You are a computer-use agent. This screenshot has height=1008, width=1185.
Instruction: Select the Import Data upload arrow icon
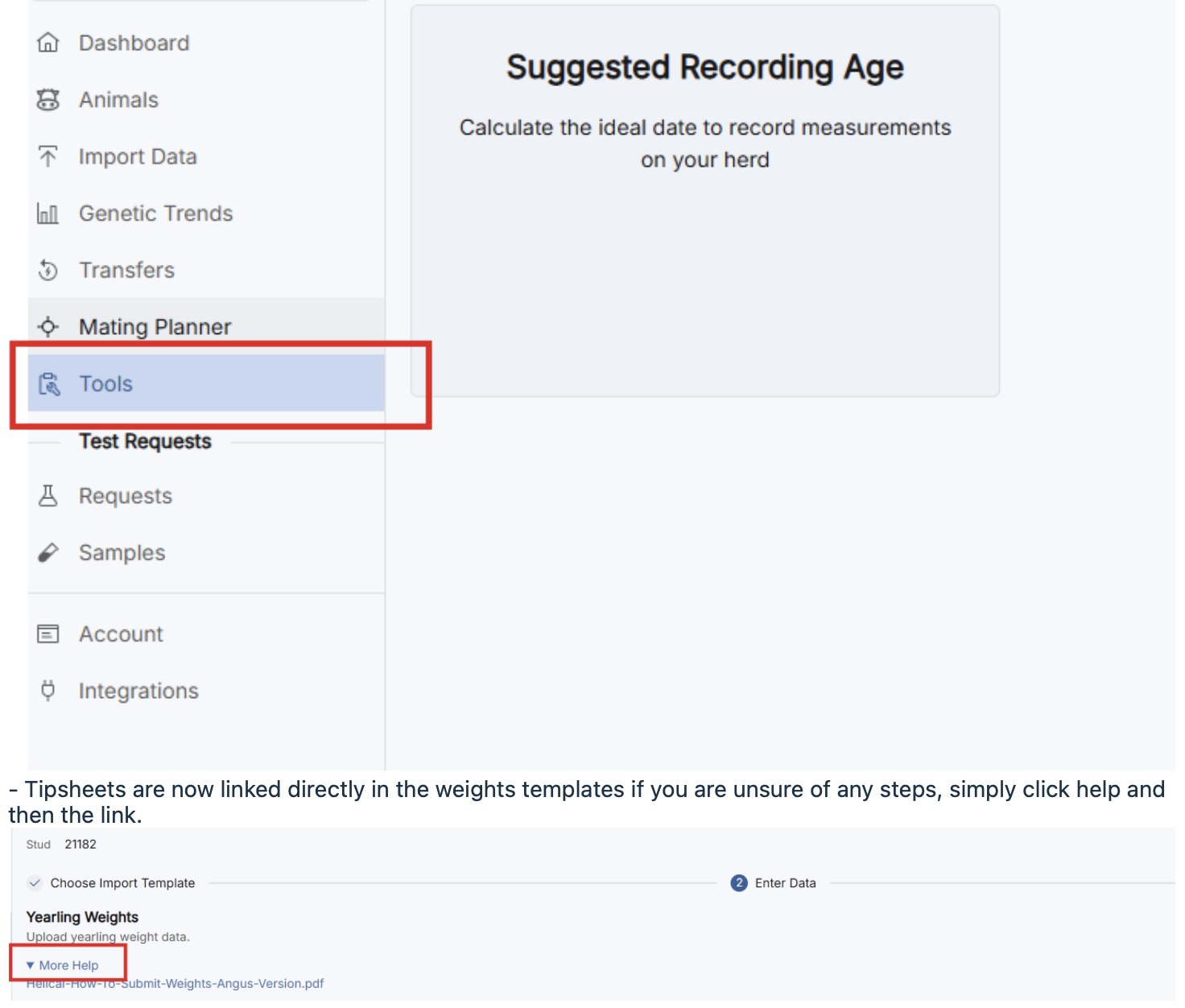pyautogui.click(x=48, y=156)
